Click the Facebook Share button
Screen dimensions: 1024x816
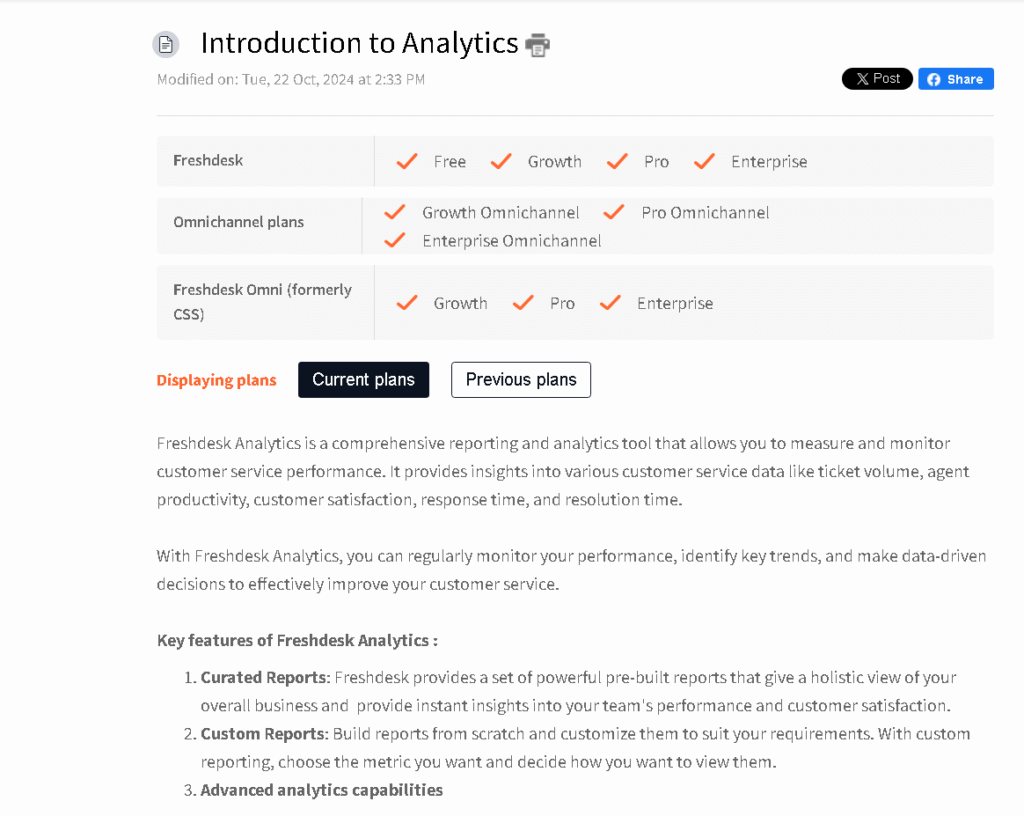click(955, 78)
